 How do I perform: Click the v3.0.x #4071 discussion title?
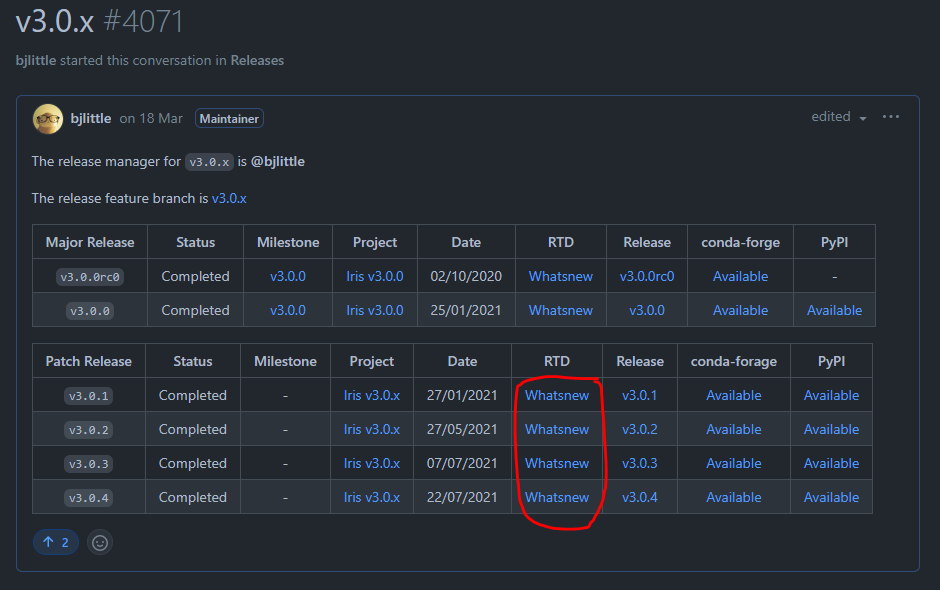tap(100, 22)
